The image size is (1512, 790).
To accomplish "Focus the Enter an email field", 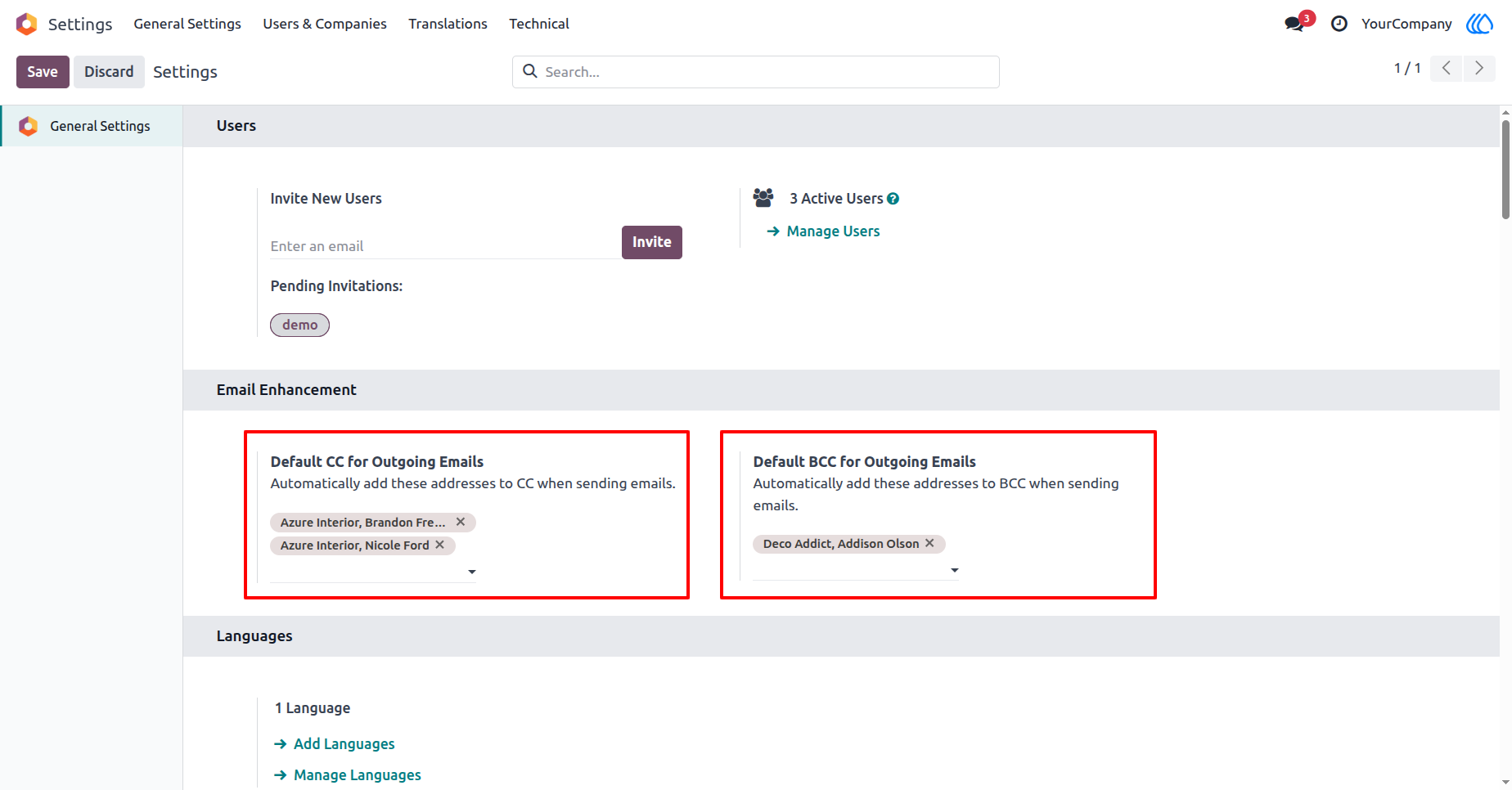I will point(445,246).
